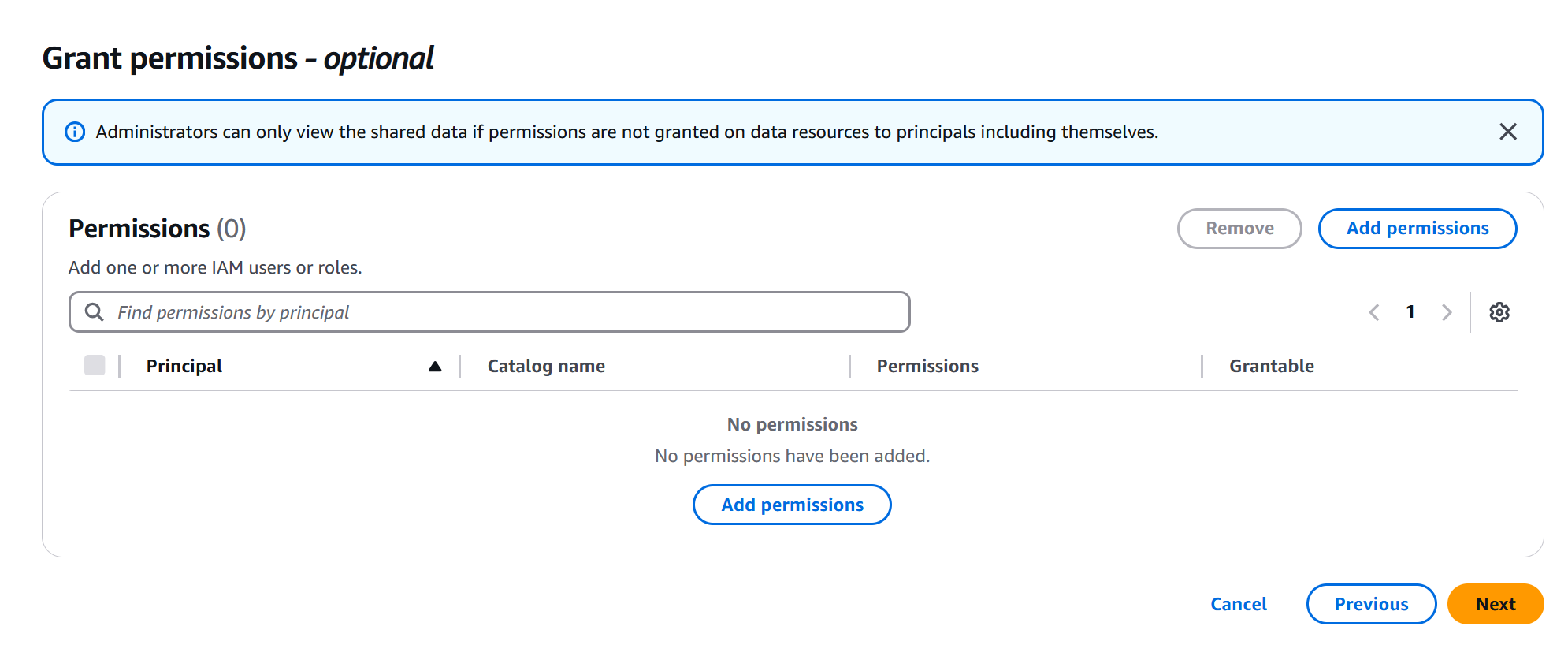This screenshot has height=656, width=1568.
Task: Sort by the Catalog name column
Action: coord(546,366)
